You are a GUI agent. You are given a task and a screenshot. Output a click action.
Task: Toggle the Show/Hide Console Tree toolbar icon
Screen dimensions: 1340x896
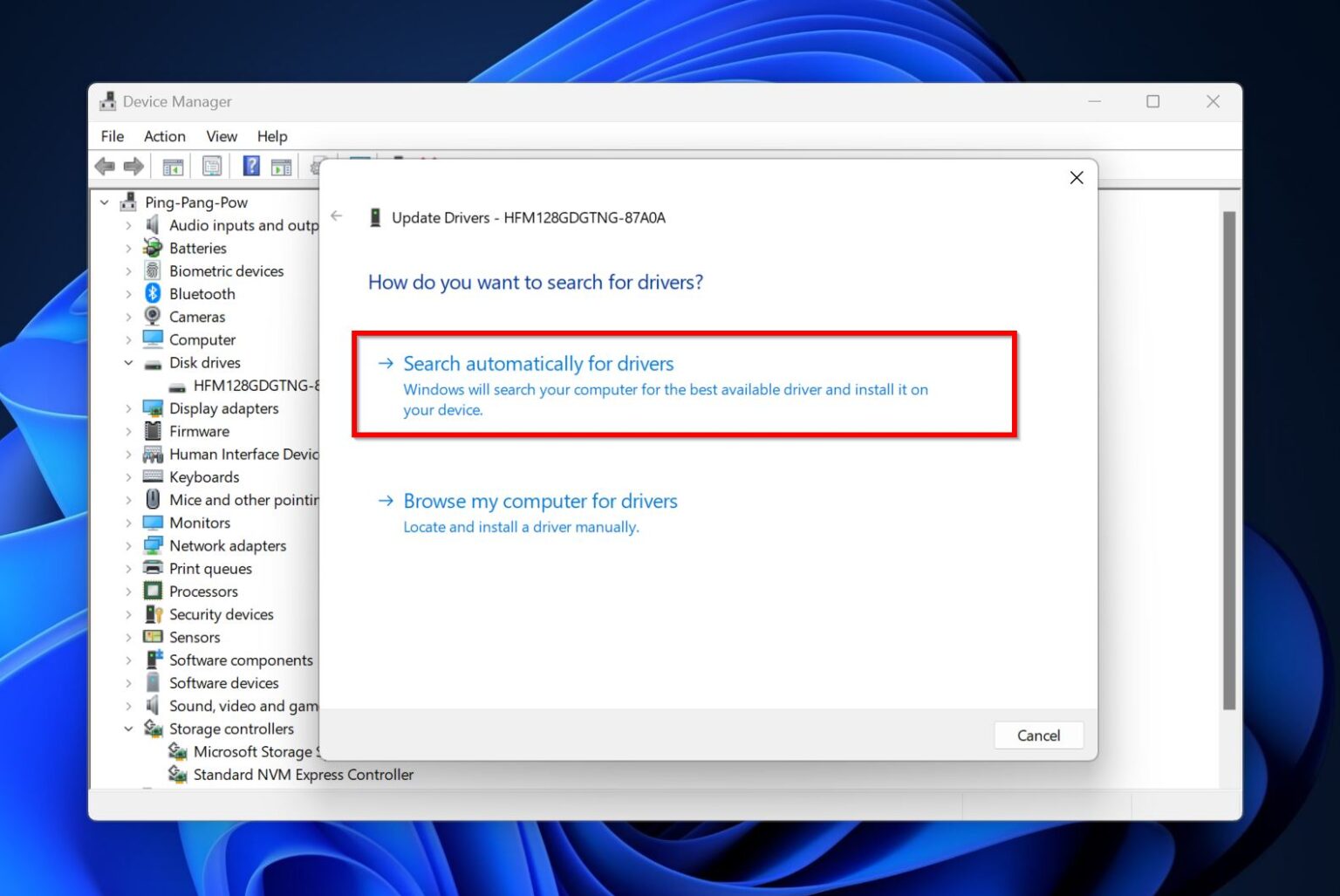click(x=173, y=166)
